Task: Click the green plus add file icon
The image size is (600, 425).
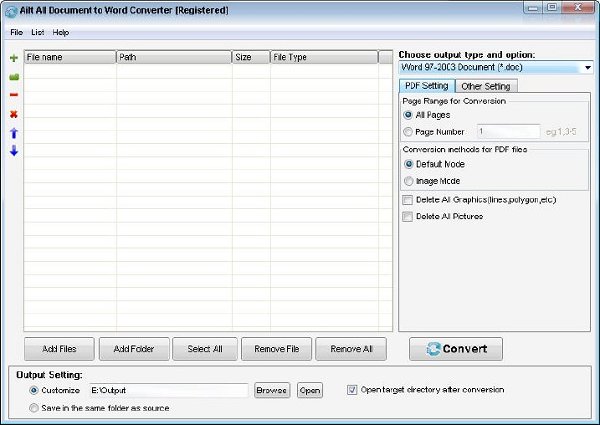Action: coord(14,58)
